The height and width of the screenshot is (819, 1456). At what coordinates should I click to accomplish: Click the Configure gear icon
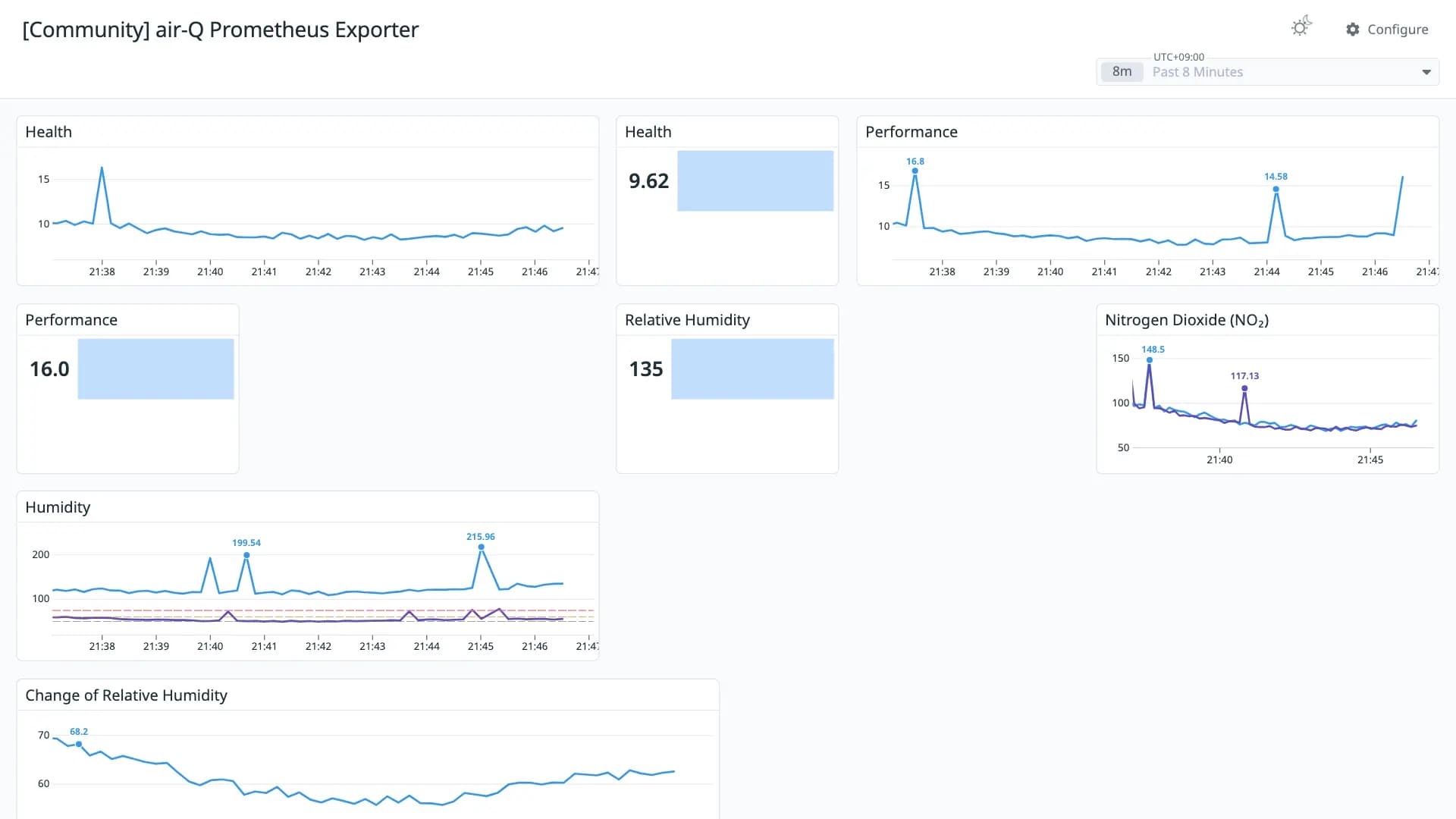(1353, 30)
